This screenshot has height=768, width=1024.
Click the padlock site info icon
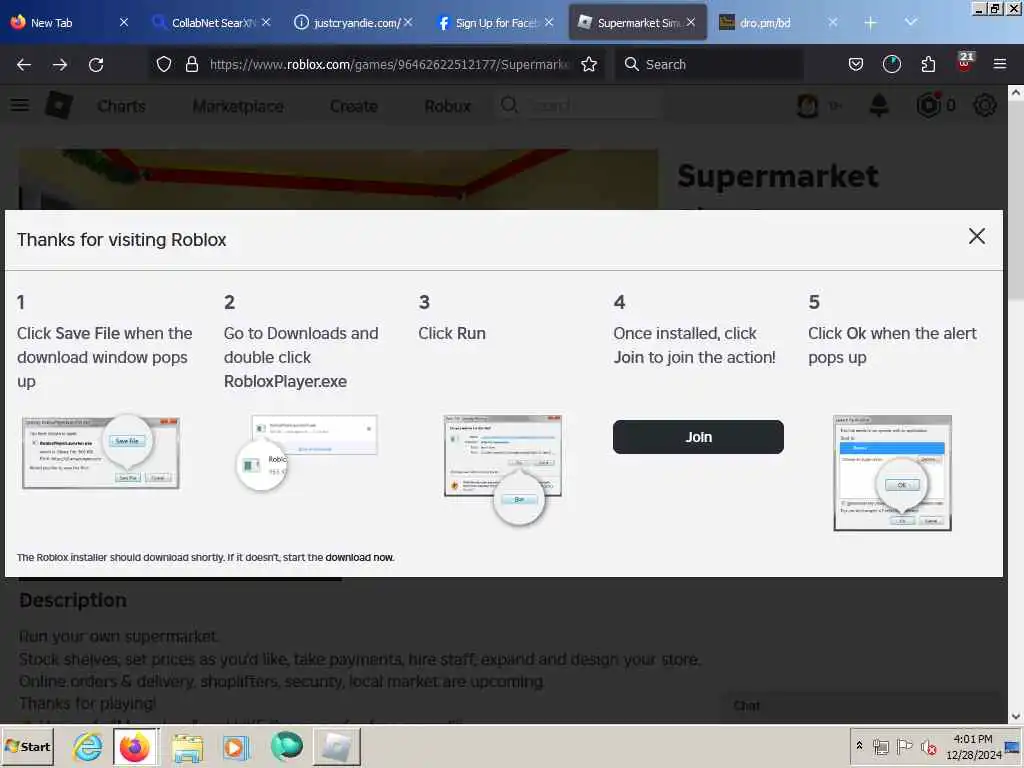point(191,64)
